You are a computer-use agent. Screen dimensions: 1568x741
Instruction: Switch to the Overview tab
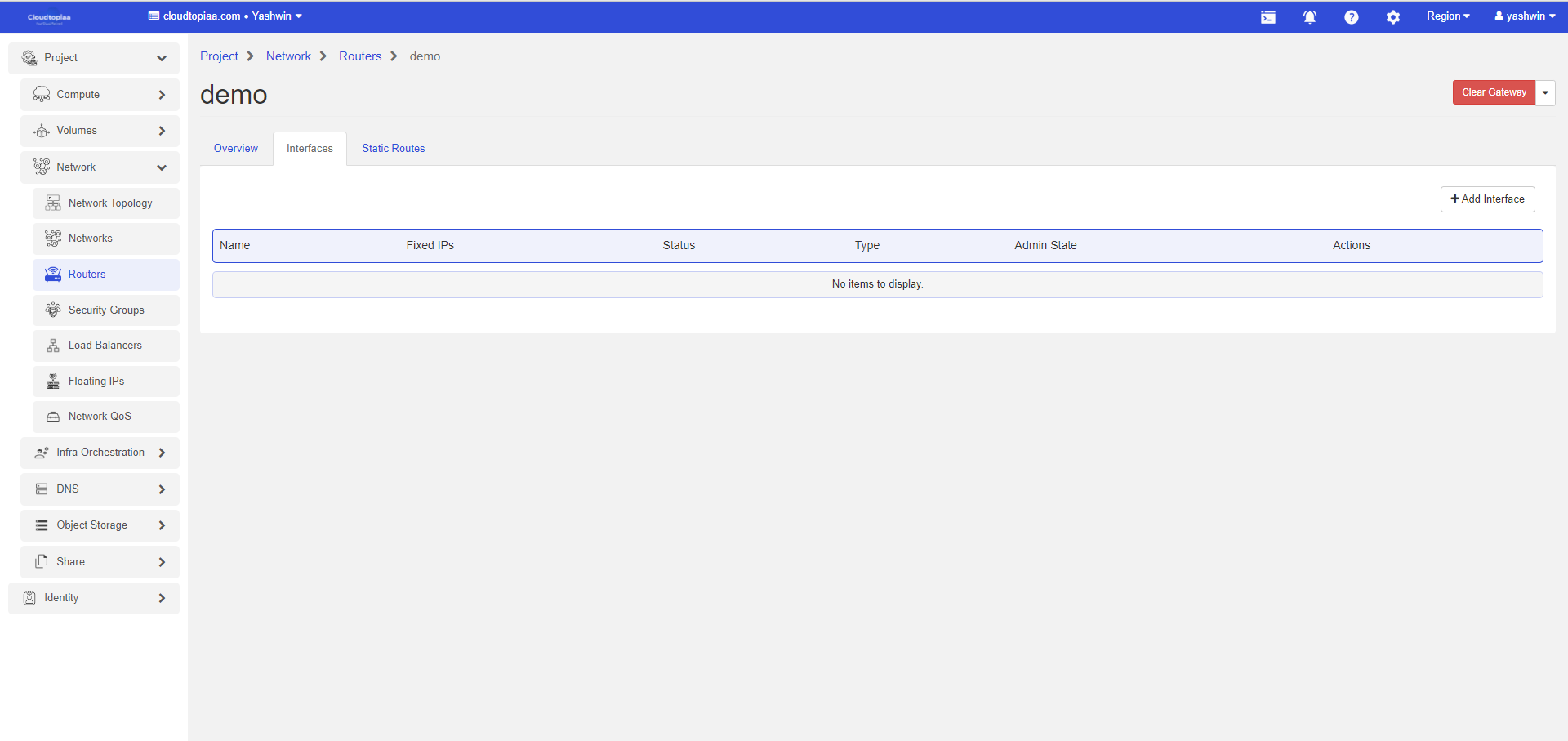click(x=235, y=149)
